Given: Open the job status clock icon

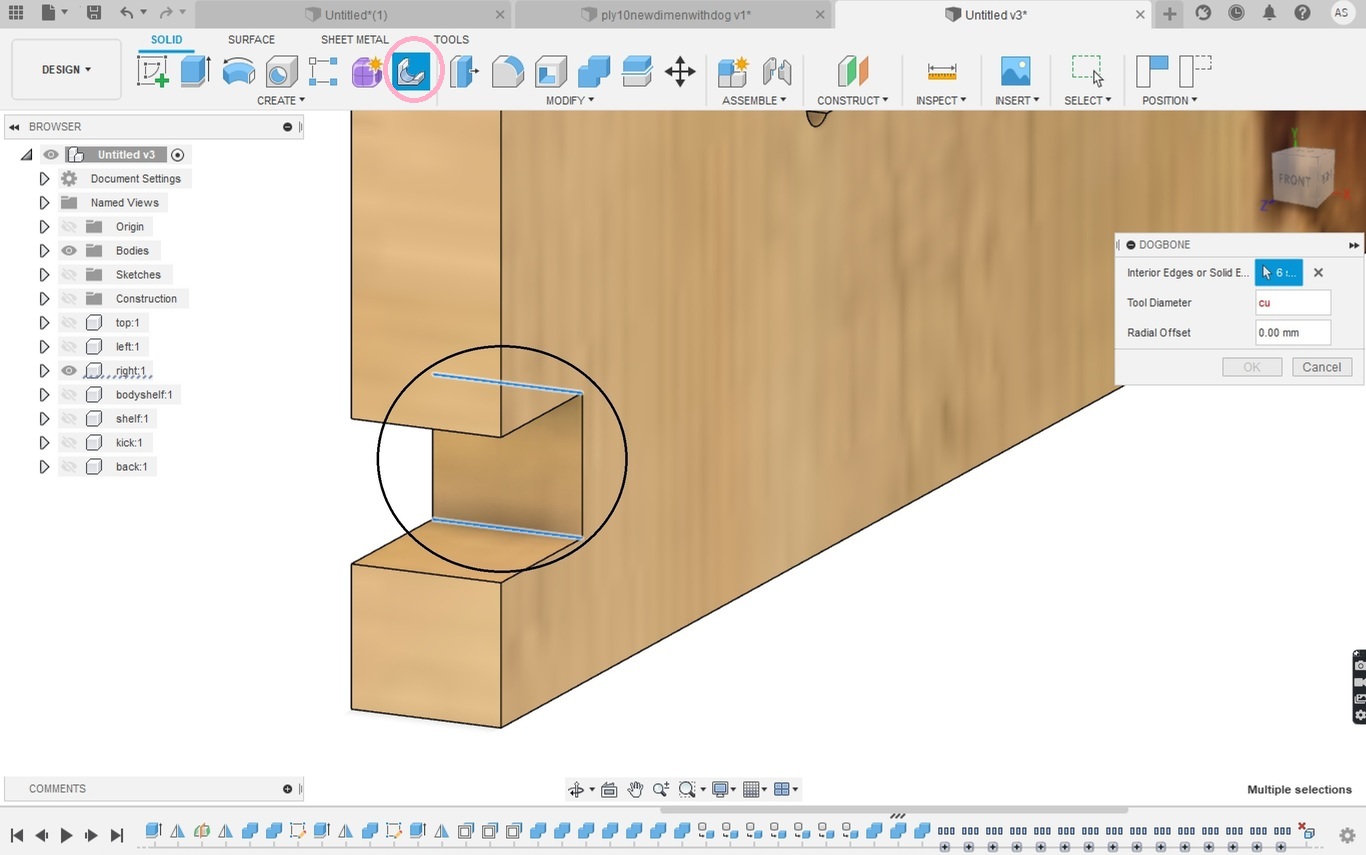Looking at the screenshot, I should point(1236,13).
